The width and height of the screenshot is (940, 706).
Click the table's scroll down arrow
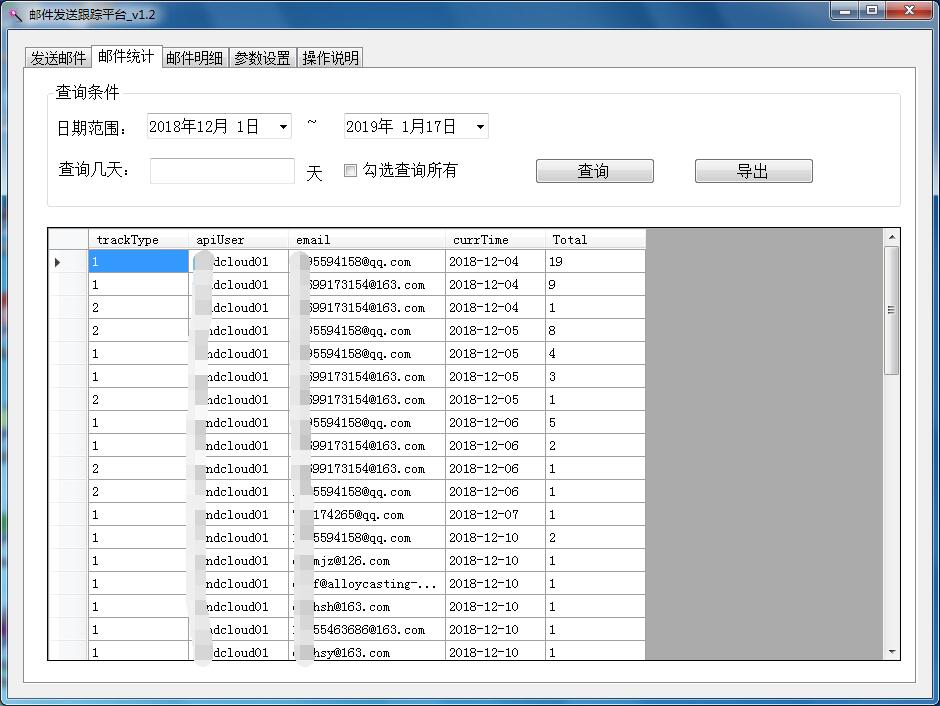pos(892,652)
